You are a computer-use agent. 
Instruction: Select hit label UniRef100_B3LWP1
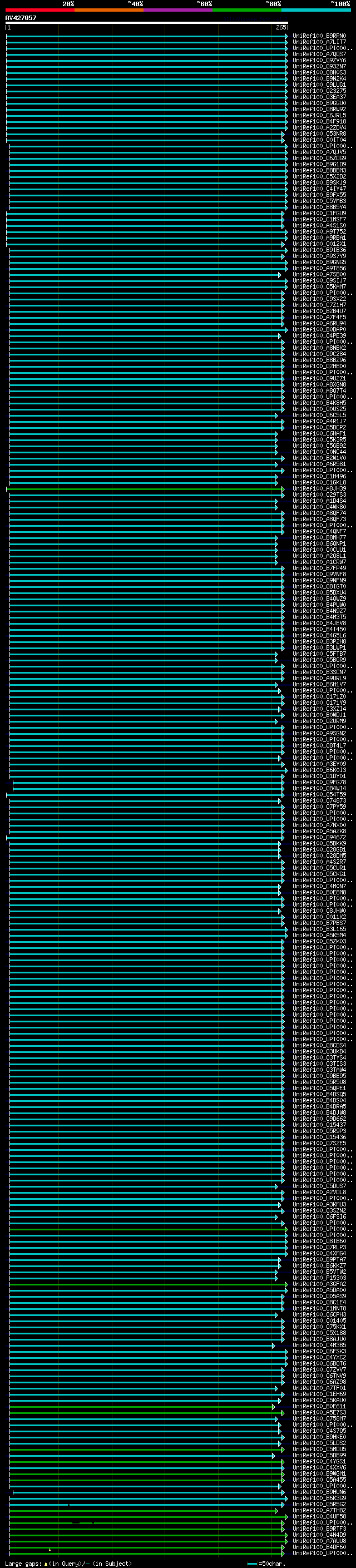(x=319, y=647)
